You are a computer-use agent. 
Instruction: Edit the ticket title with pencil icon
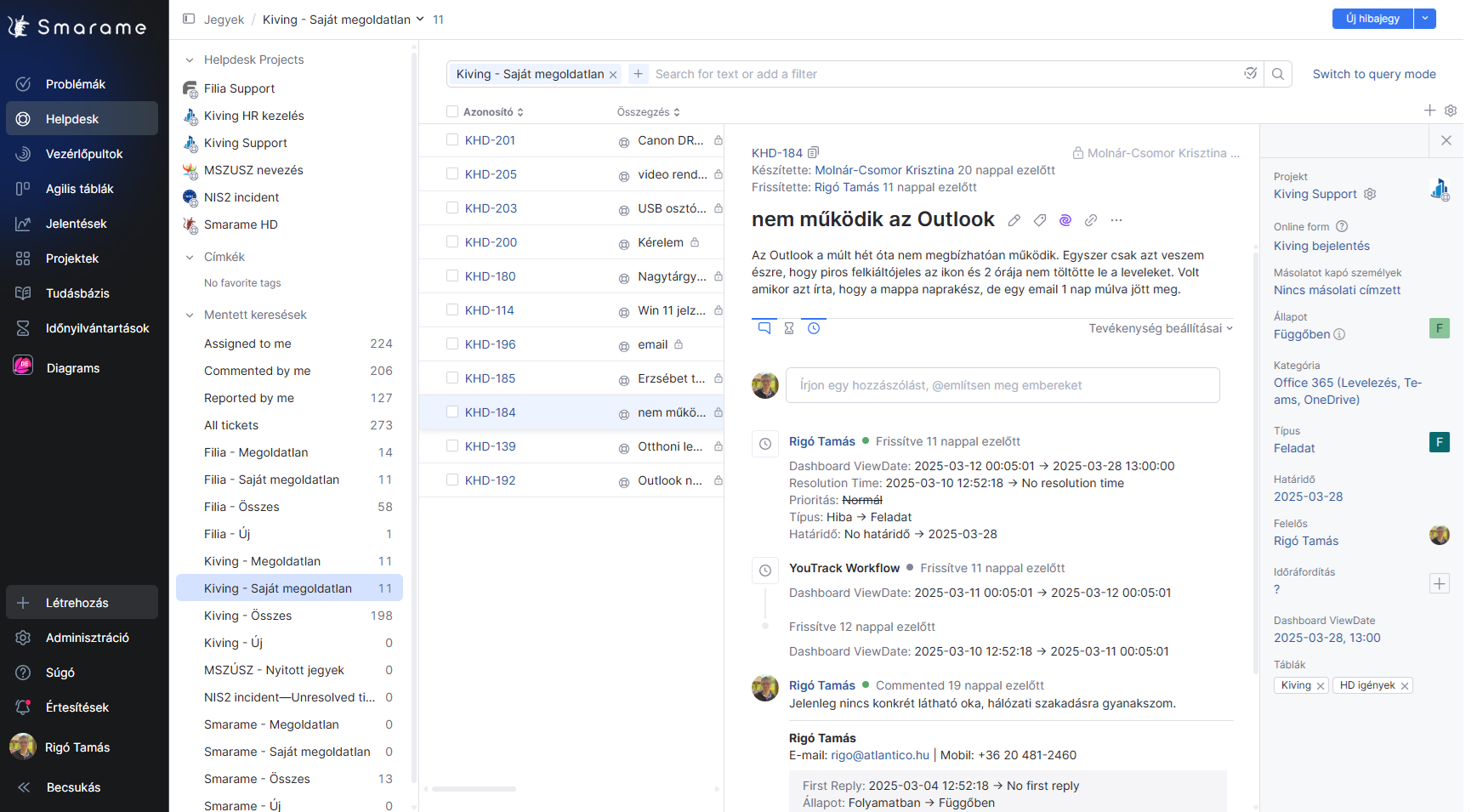tap(1014, 220)
